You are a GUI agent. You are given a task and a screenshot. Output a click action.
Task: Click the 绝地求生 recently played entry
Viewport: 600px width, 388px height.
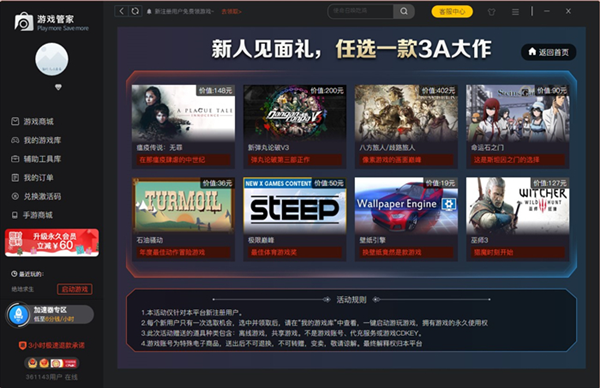(x=23, y=289)
